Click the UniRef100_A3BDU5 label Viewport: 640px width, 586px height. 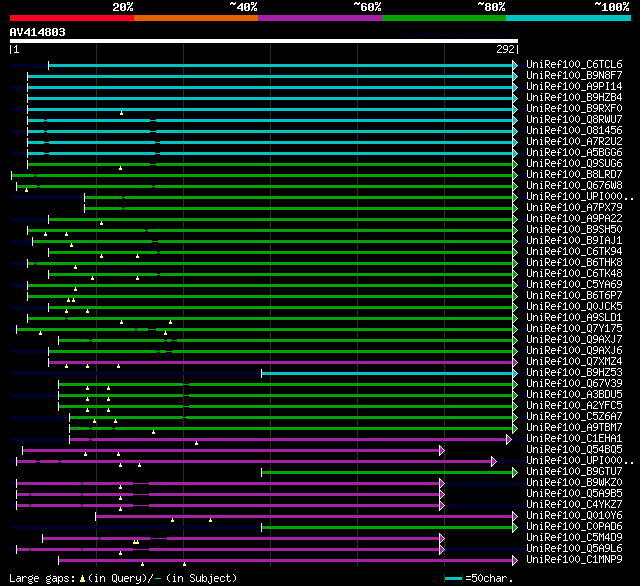tap(574, 395)
